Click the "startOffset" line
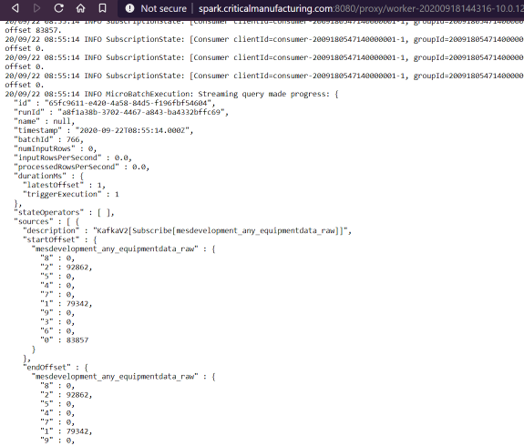Screen dimensions: 524x446 pos(60,240)
